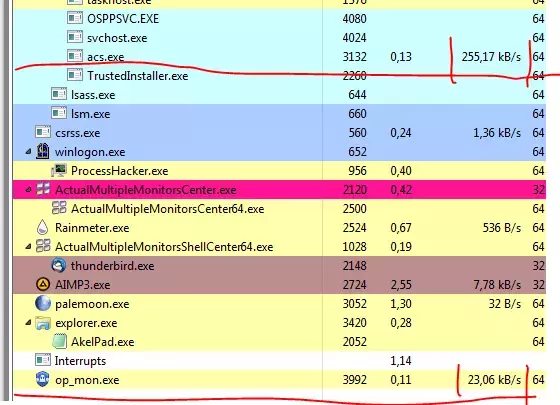The width and height of the screenshot is (560, 405).
Task: Select the csrss.exe process row
Action: (x=279, y=133)
